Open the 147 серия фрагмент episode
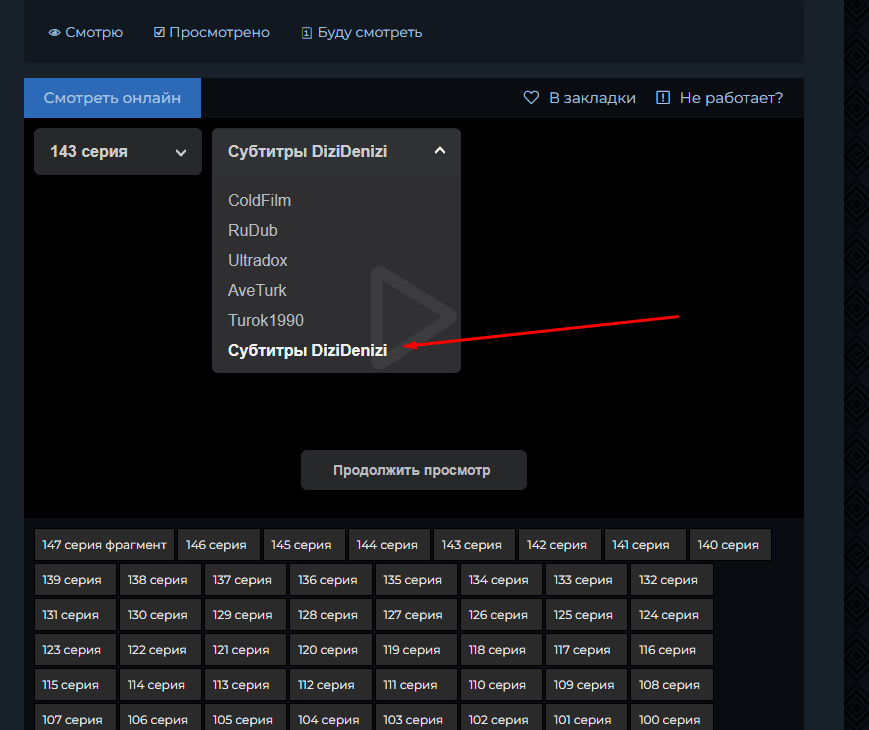Screen dimensions: 869x730 tap(105, 545)
